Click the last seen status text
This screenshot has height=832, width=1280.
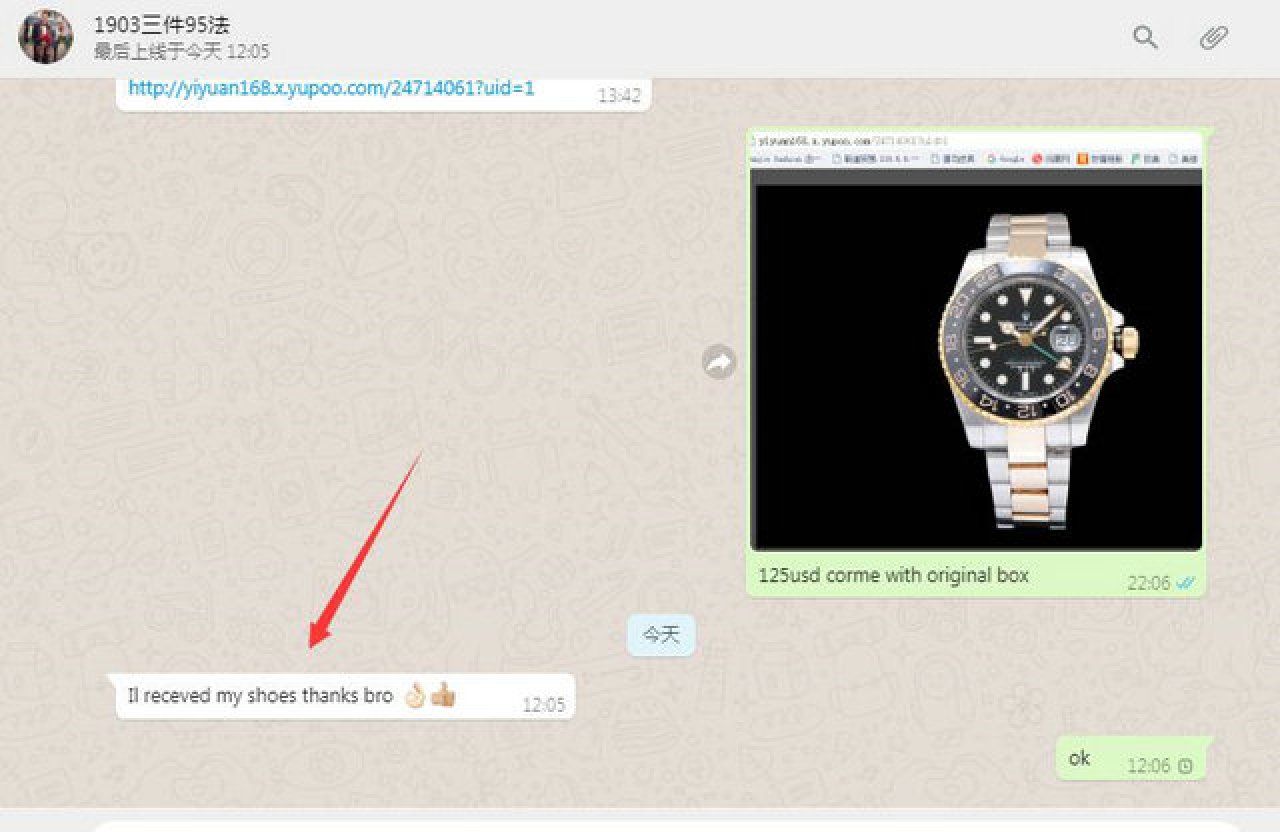click(181, 52)
